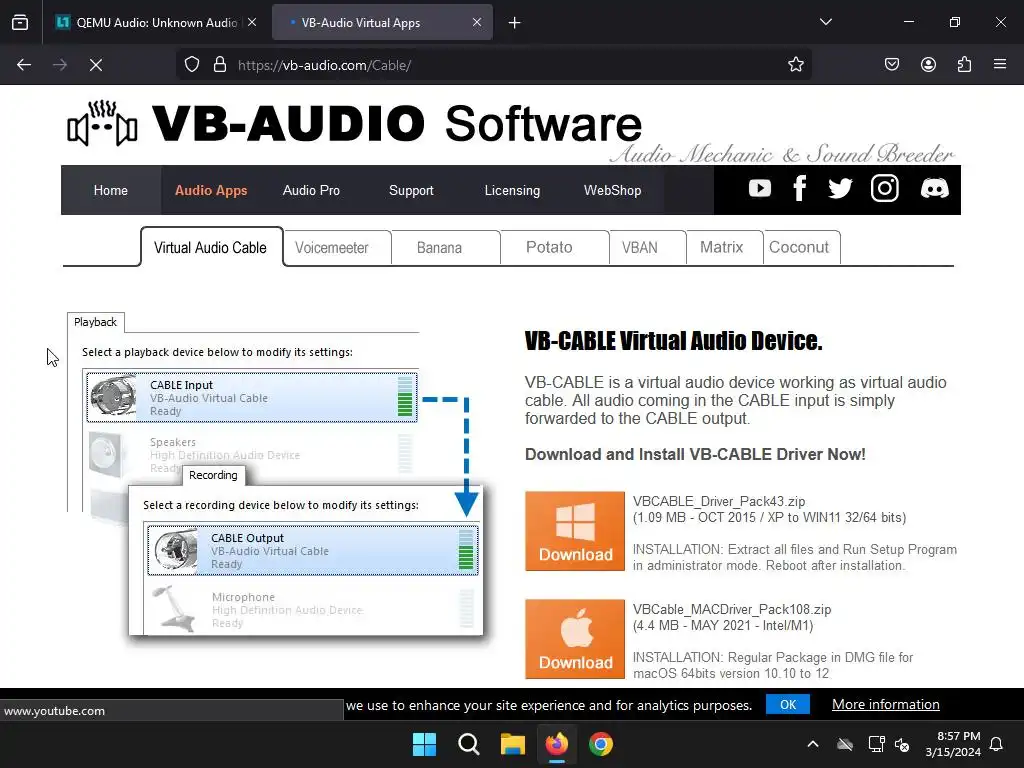Switch to the Voicemeeter tab
Image resolution: width=1024 pixels, height=768 pixels.
(x=338, y=248)
